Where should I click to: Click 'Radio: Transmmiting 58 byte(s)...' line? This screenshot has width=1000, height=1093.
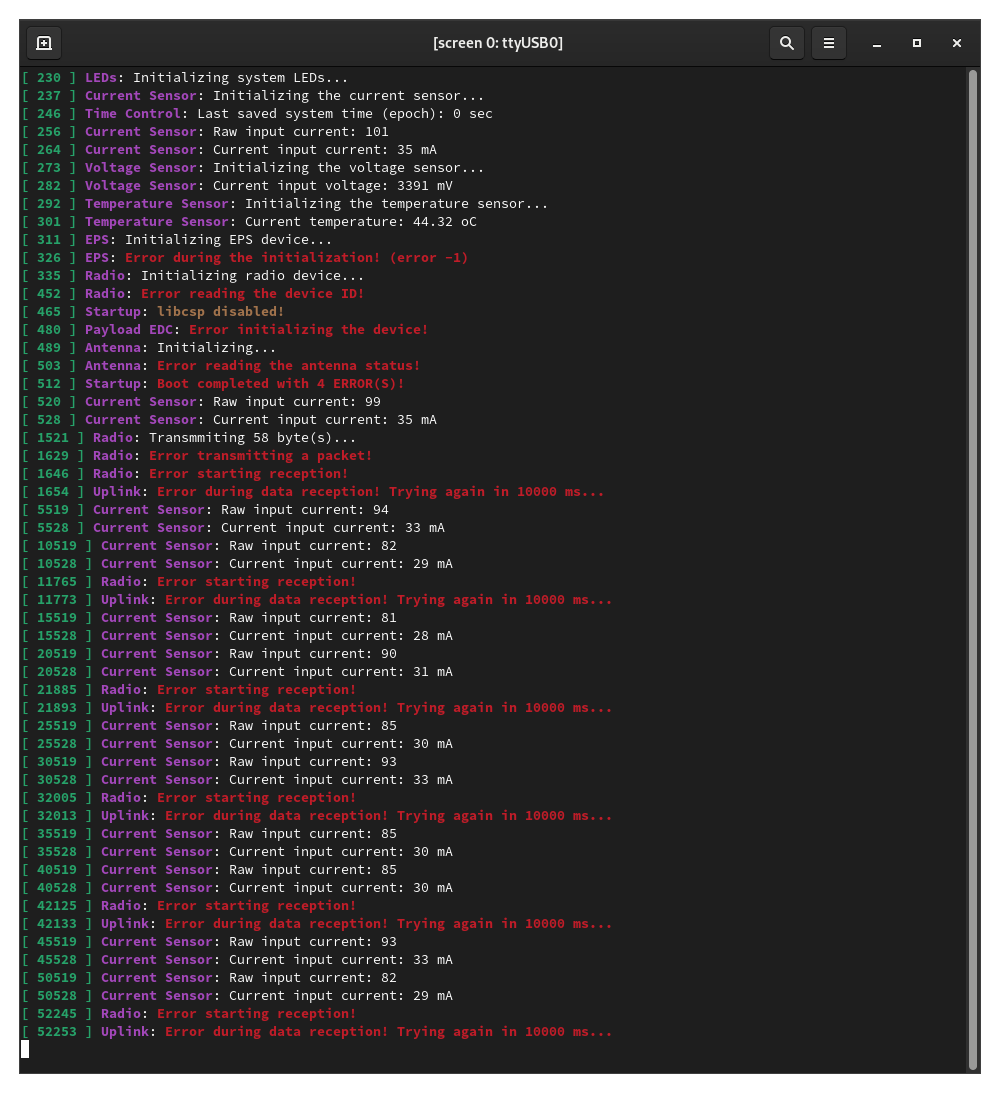coord(189,438)
